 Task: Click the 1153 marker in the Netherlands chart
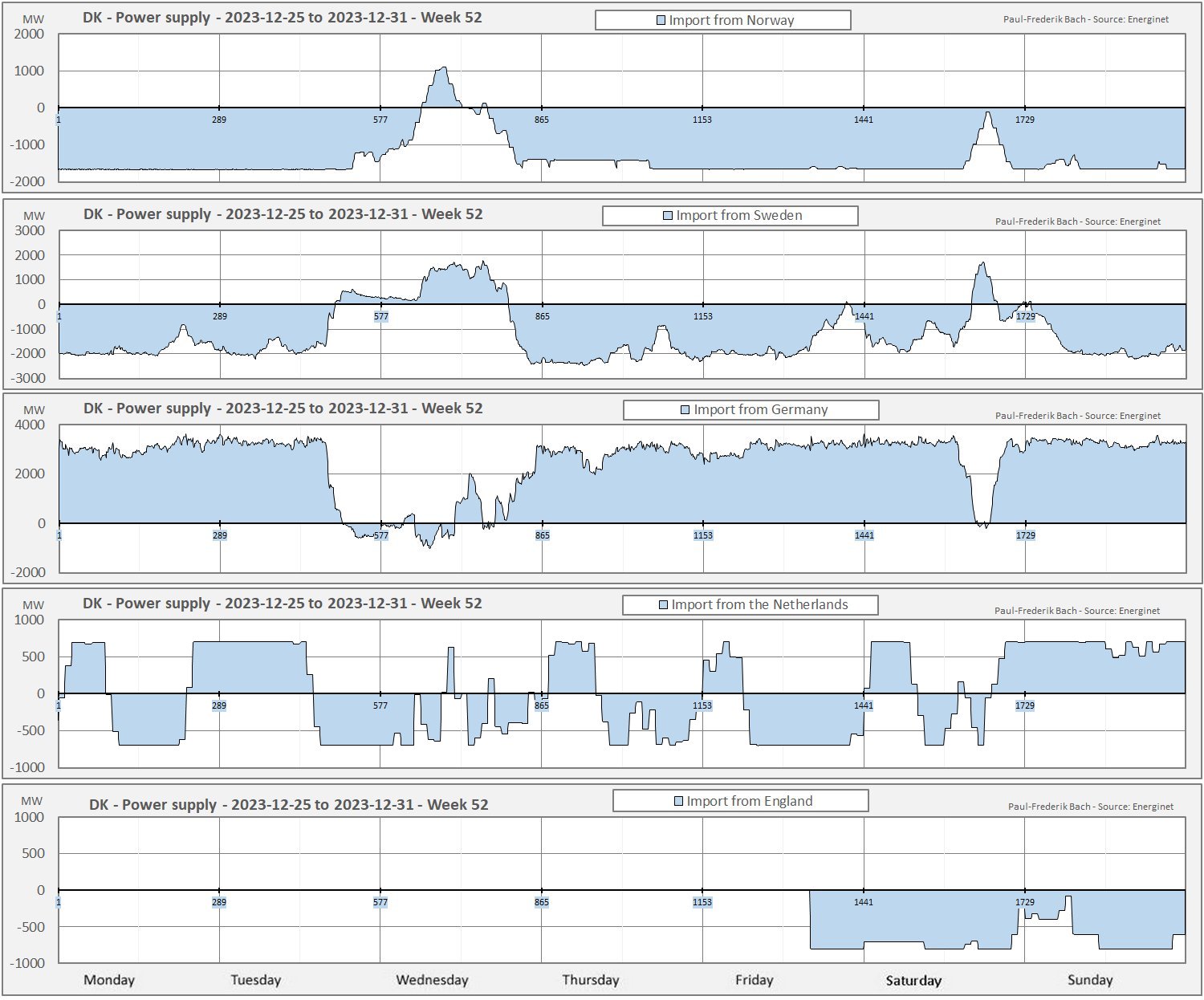coord(702,706)
